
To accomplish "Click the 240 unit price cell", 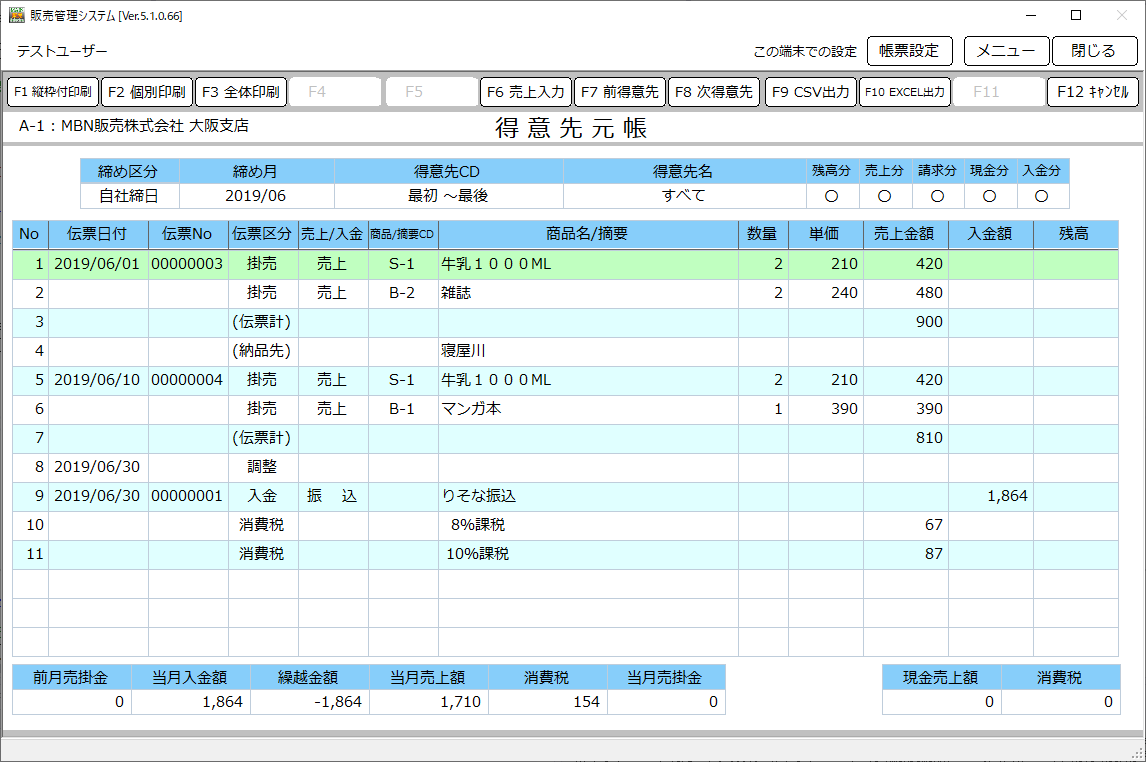I will tap(825, 293).
